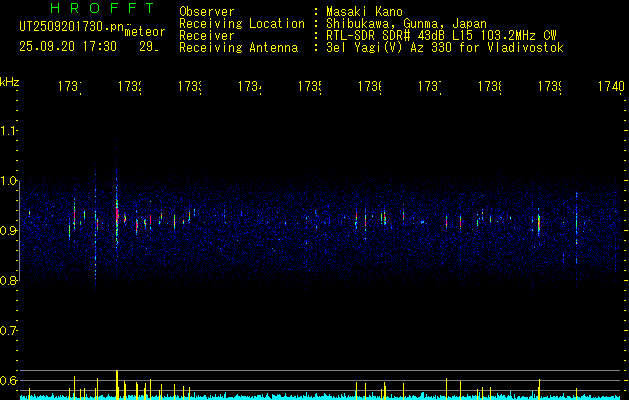Click the 1736 time axis label
Viewport: 629px width, 400px height.
tap(370, 87)
